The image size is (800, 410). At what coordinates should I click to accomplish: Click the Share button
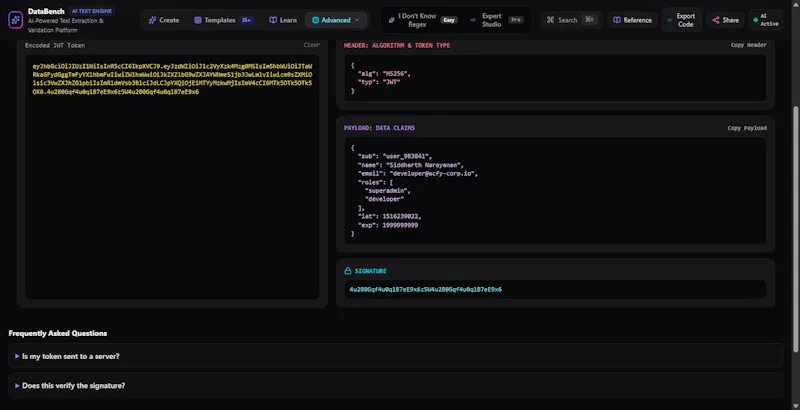coord(725,20)
